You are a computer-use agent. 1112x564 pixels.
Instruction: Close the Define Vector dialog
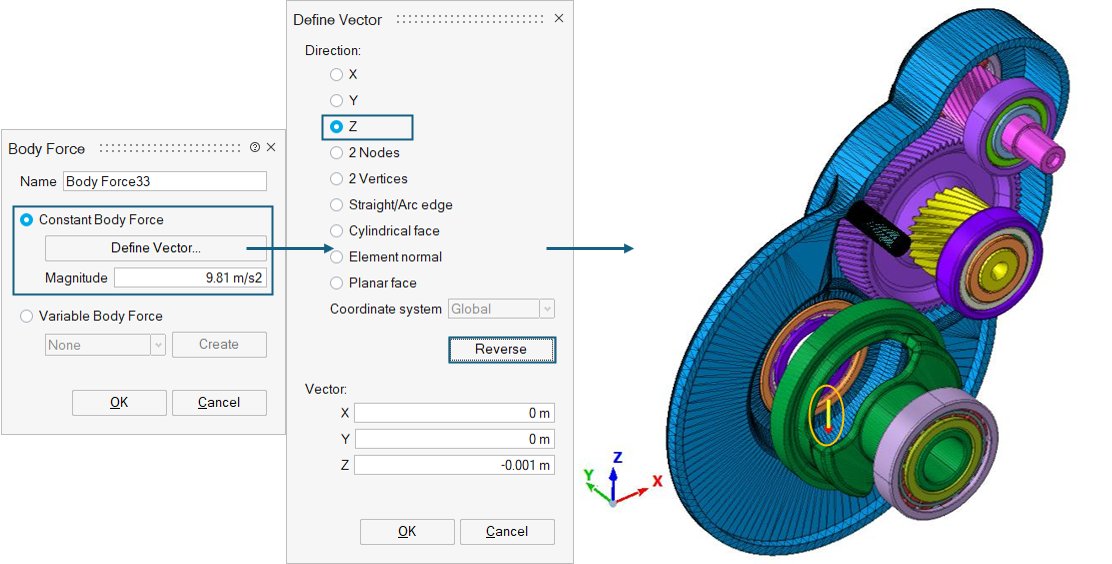pos(559,18)
